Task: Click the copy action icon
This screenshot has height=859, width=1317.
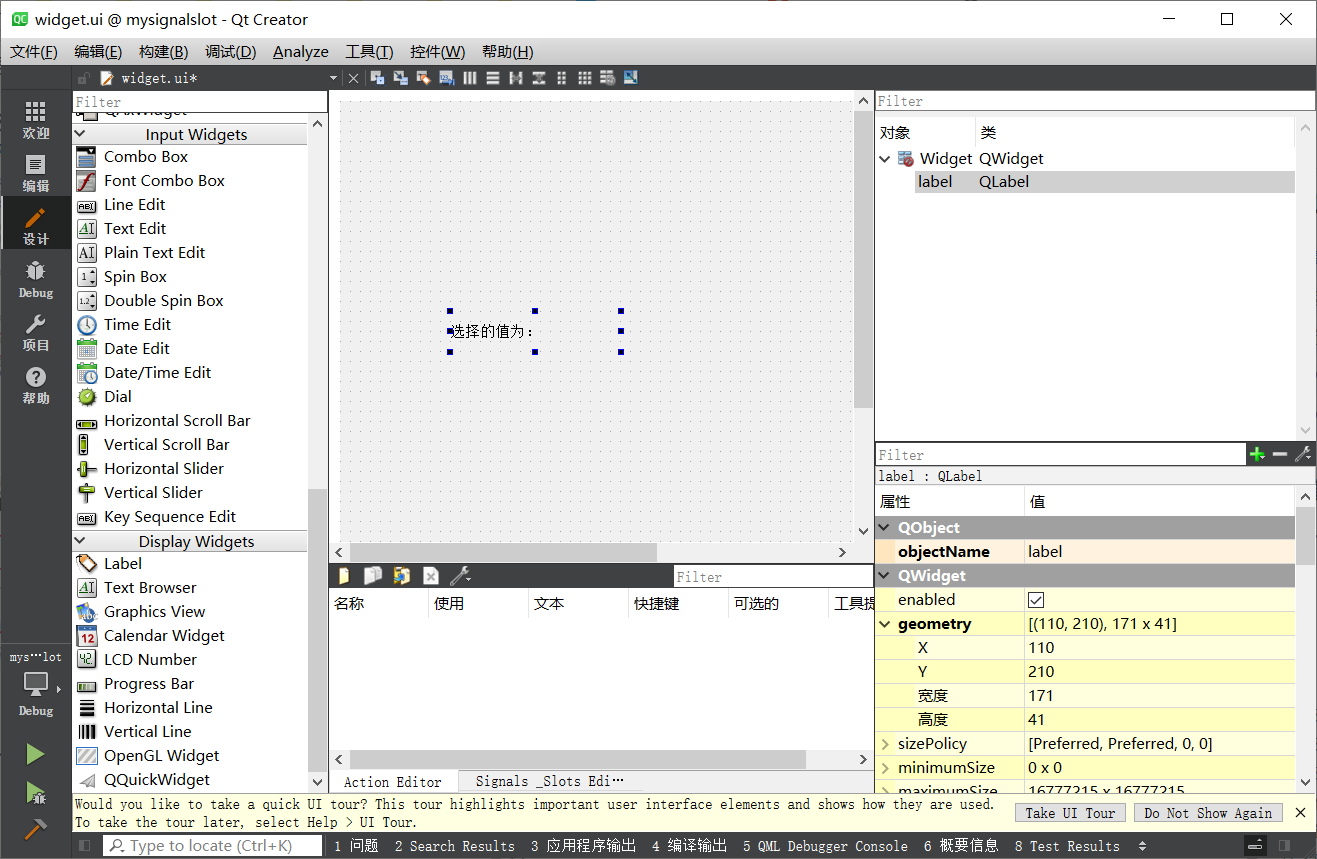Action: pos(373,576)
